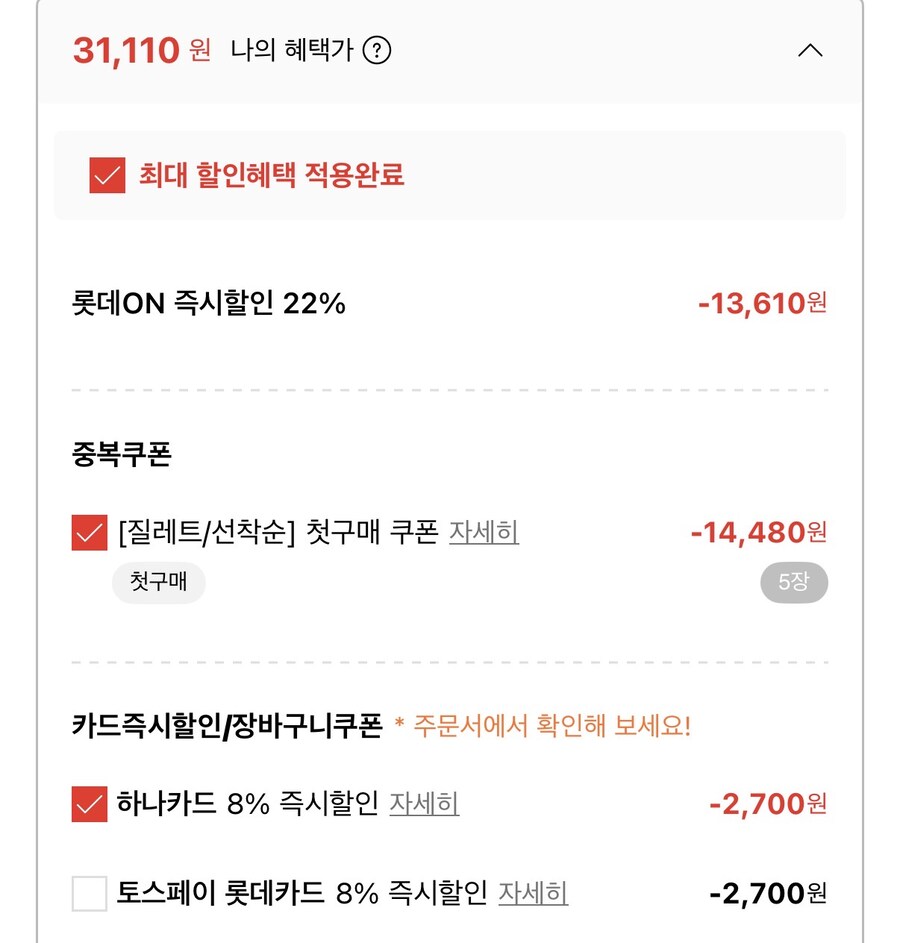Click the red checkmark beside 최대 할인혜택 적용완료
Screen dimensions: 900x943
pyautogui.click(x=103, y=176)
